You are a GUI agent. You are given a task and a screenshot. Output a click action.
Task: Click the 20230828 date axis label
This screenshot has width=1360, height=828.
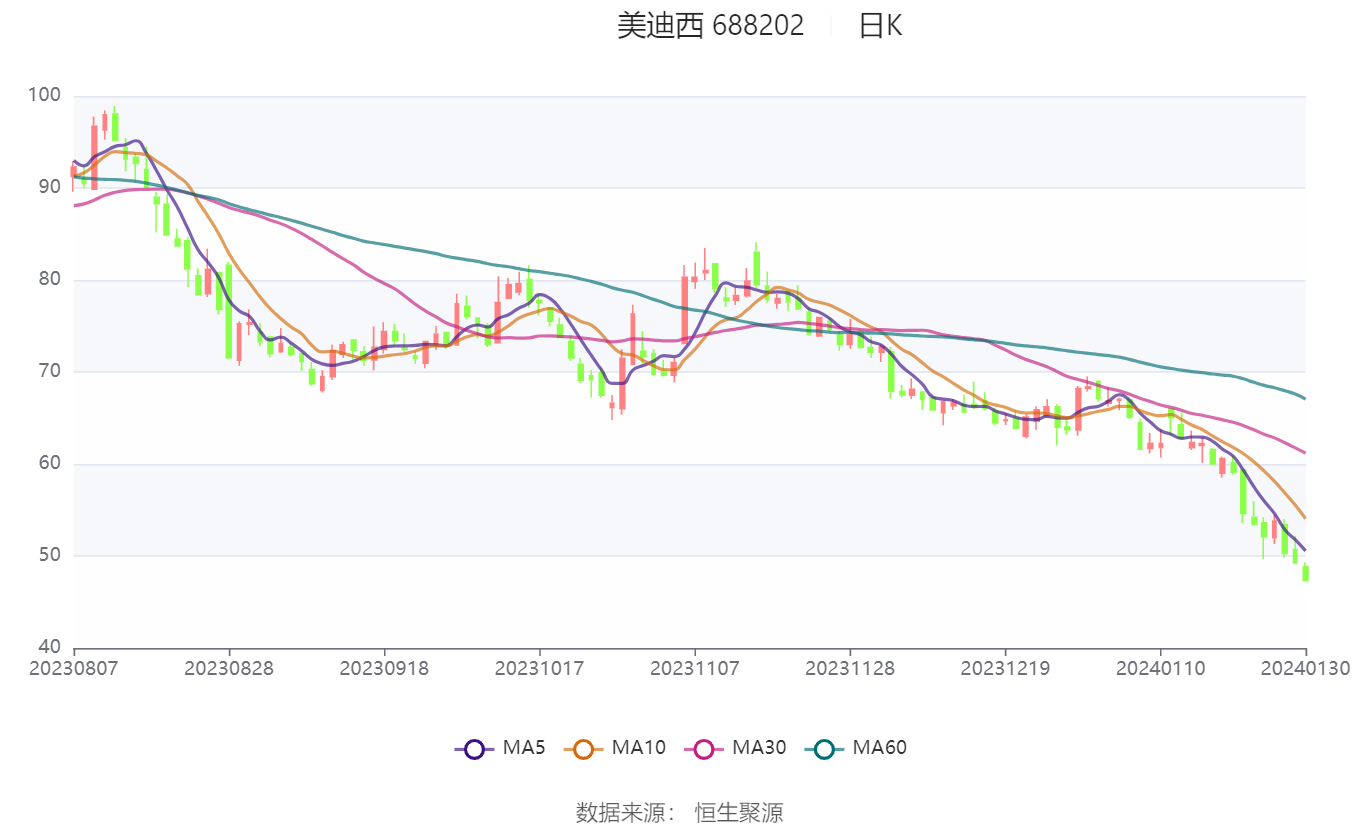[x=229, y=668]
